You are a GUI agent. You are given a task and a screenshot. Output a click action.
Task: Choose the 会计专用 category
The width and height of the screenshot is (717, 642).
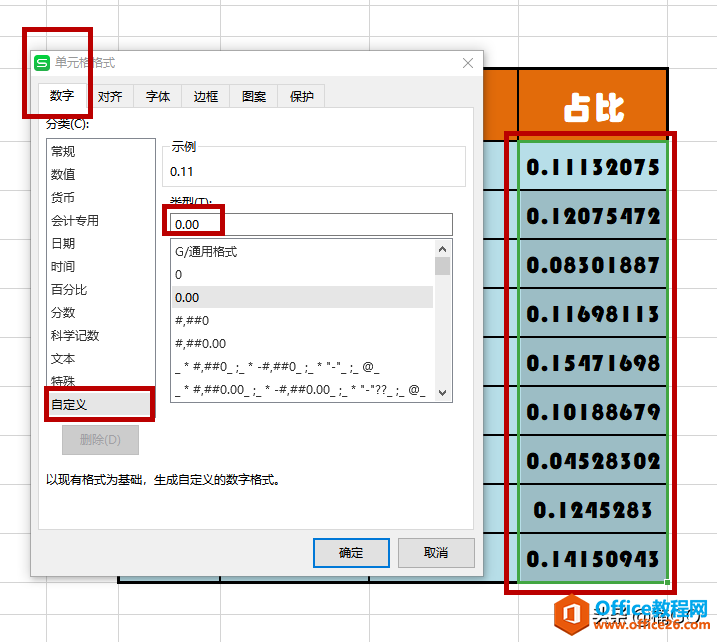(x=101, y=220)
